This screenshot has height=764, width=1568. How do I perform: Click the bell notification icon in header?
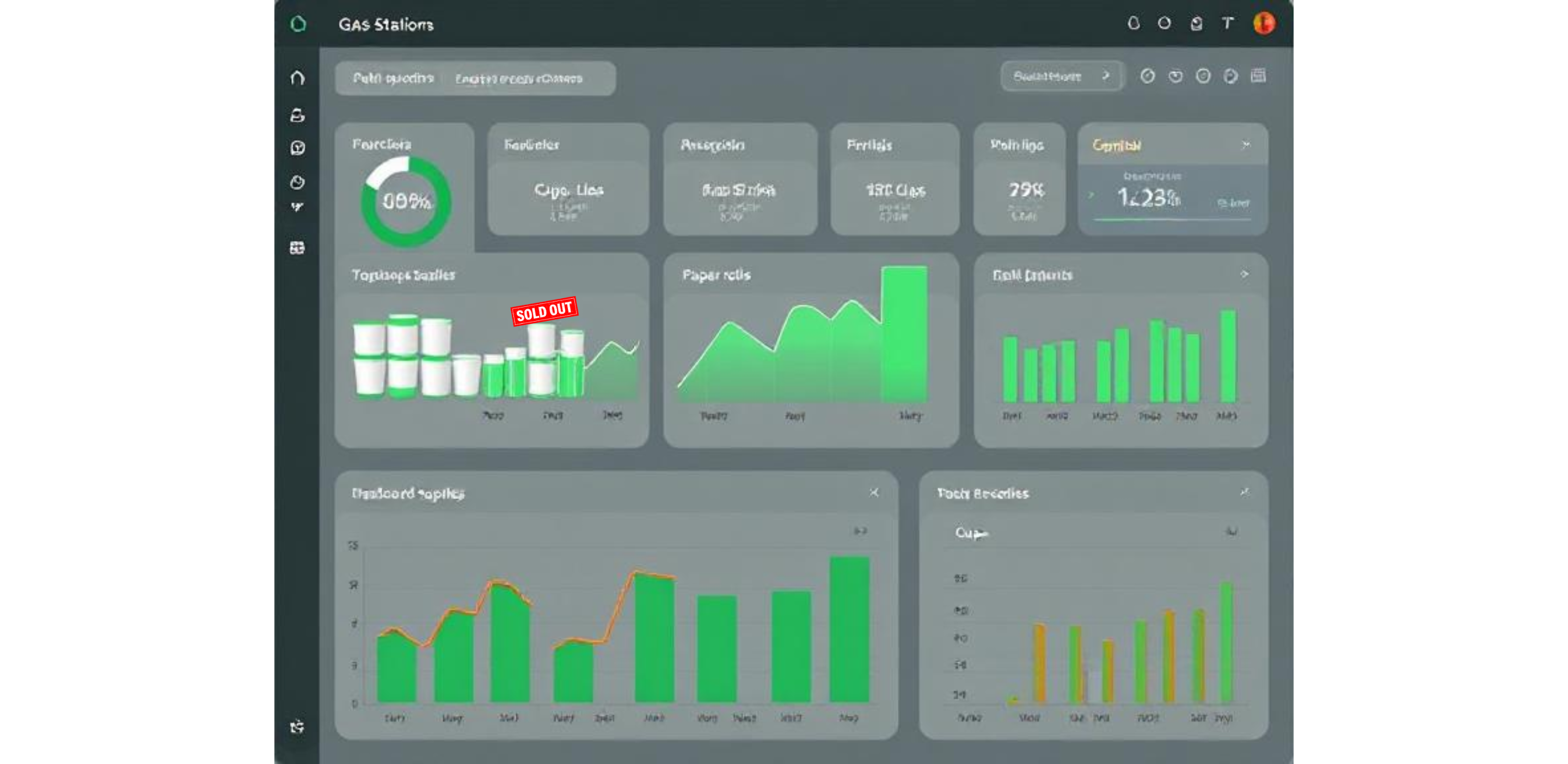pyautogui.click(x=1134, y=23)
